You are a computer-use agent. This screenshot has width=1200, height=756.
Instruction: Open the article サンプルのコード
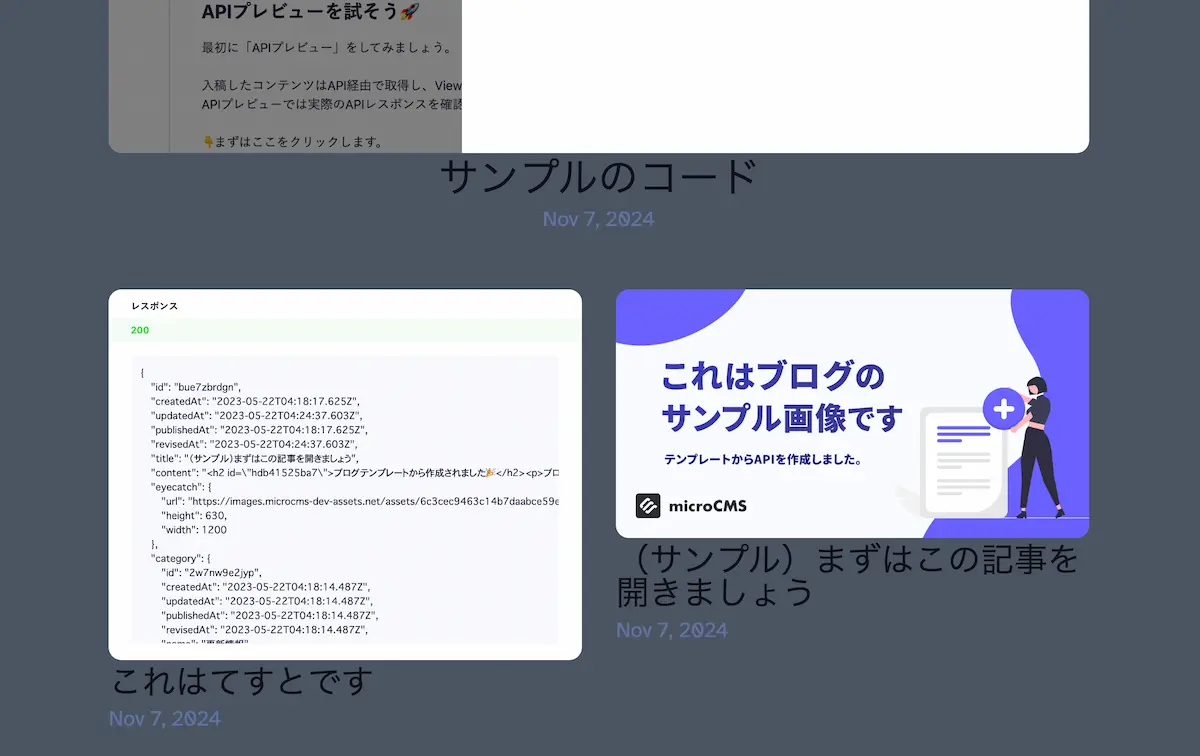point(598,173)
